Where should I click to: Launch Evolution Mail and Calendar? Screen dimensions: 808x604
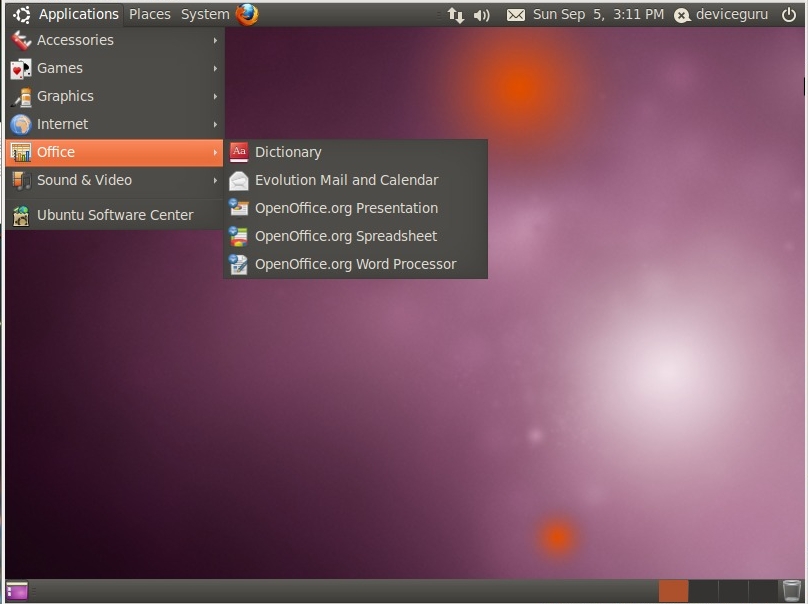click(x=356, y=180)
